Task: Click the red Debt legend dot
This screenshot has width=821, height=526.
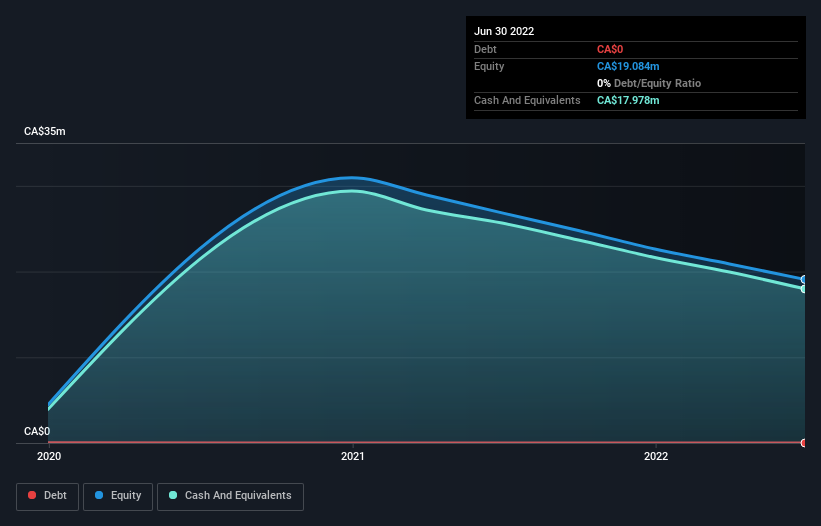Action: 32,495
